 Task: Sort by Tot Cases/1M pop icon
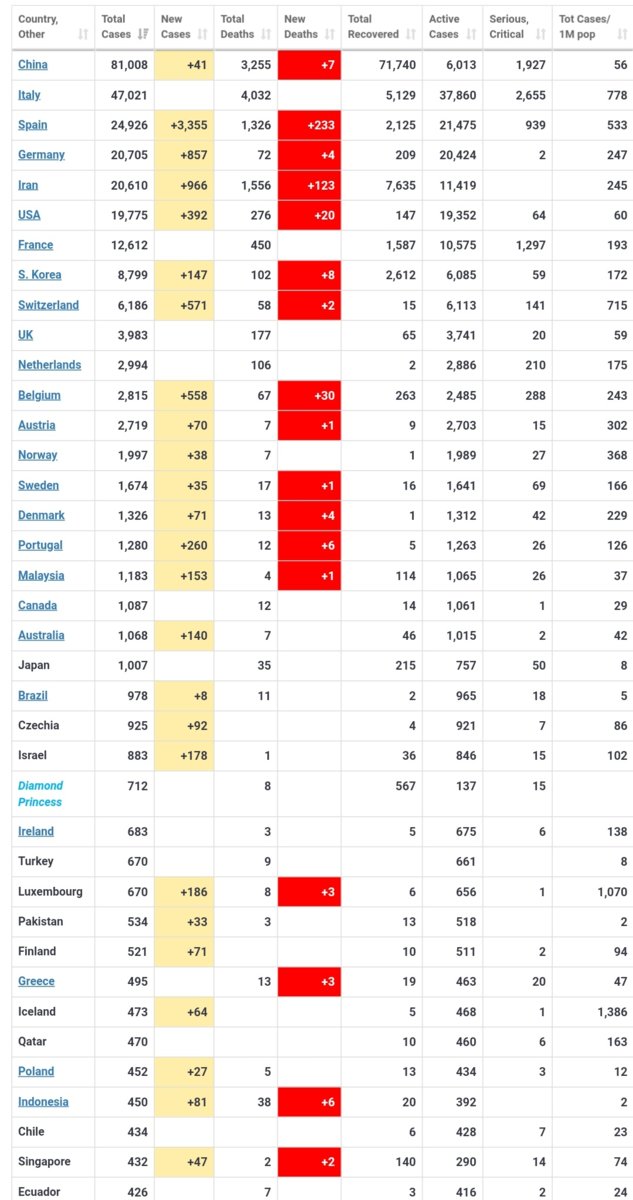tap(619, 34)
